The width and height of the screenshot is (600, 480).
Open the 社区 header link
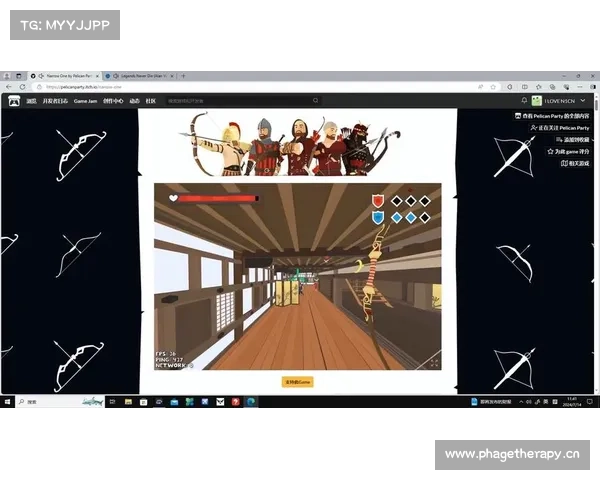tap(151, 101)
